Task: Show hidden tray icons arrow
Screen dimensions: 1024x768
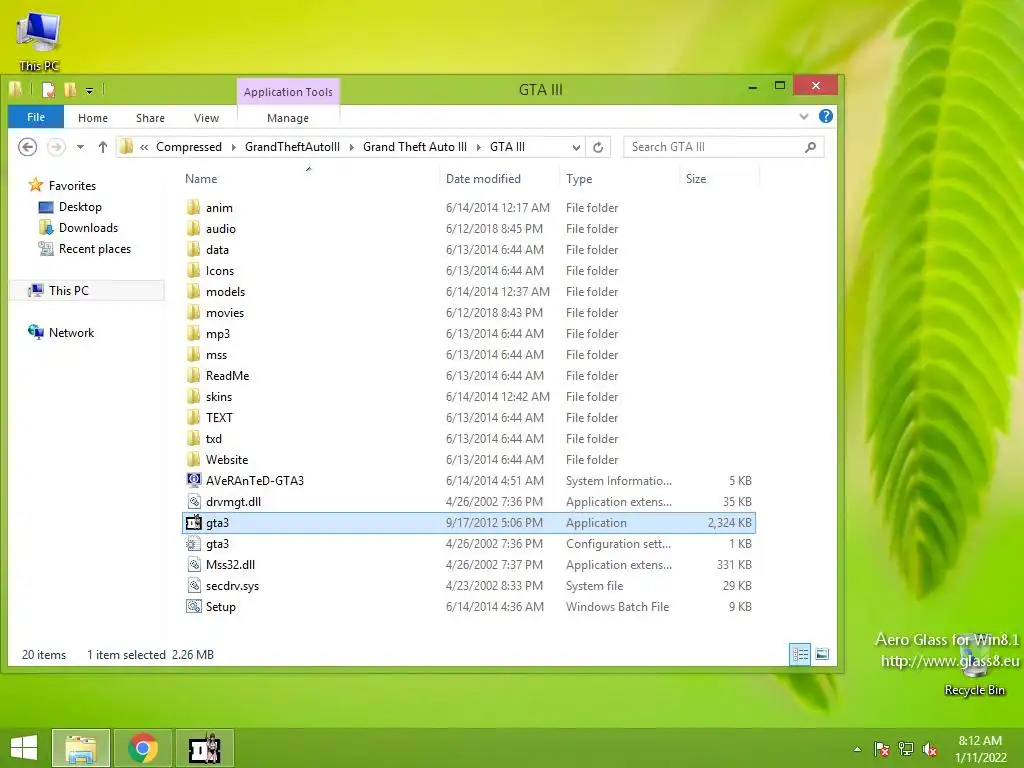Action: [x=857, y=749]
